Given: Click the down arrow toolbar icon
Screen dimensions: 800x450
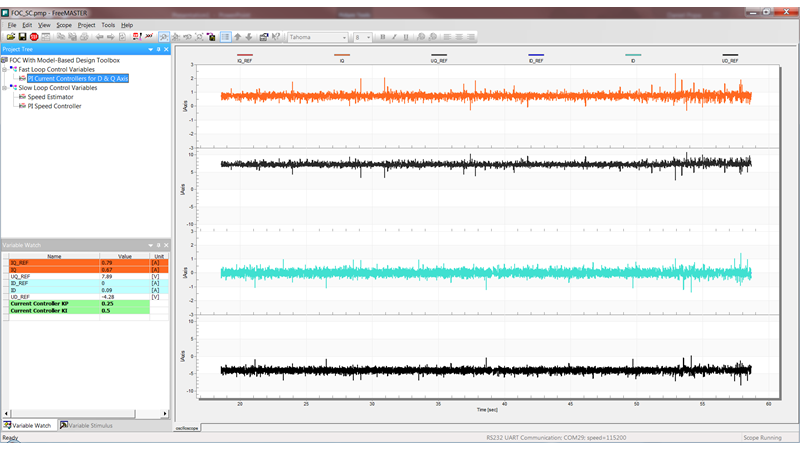Looking at the screenshot, I should [x=249, y=37].
